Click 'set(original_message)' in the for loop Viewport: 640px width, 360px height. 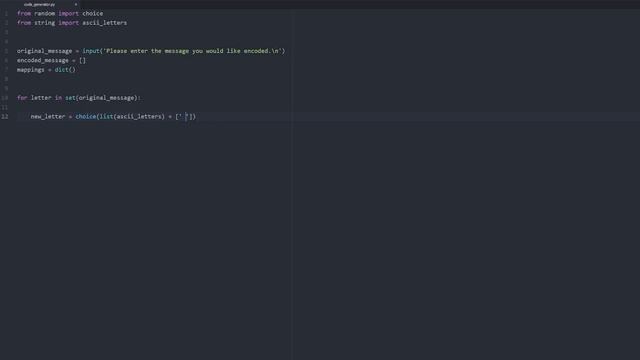point(102,98)
